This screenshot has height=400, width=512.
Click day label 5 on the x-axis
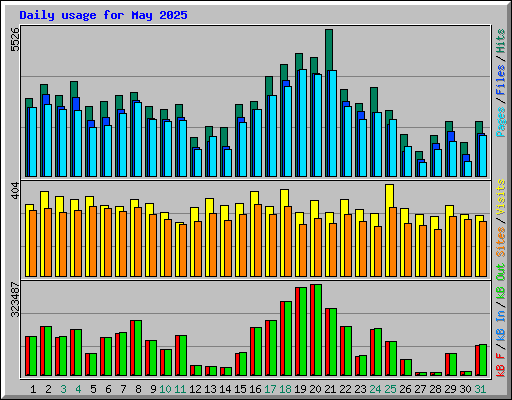tap(93, 389)
